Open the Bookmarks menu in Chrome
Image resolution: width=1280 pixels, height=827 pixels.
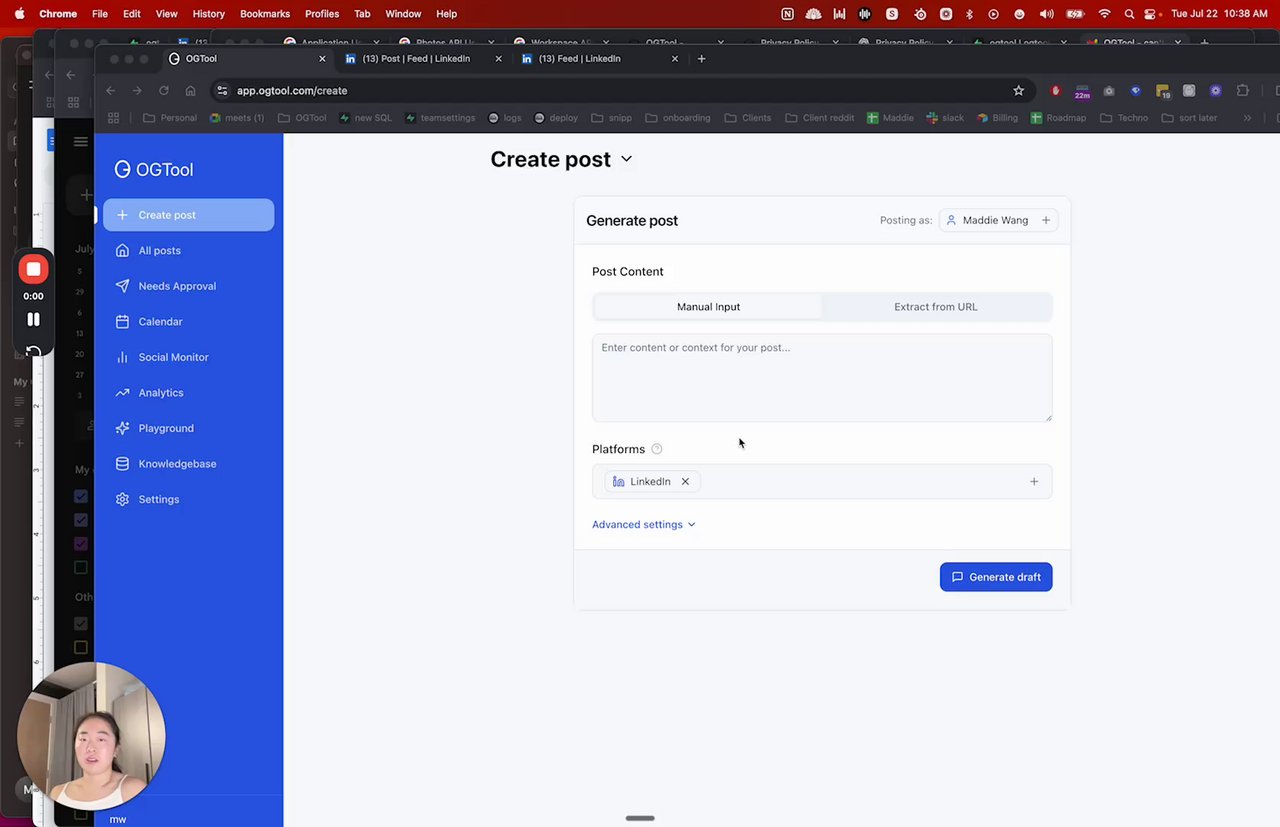coord(265,14)
